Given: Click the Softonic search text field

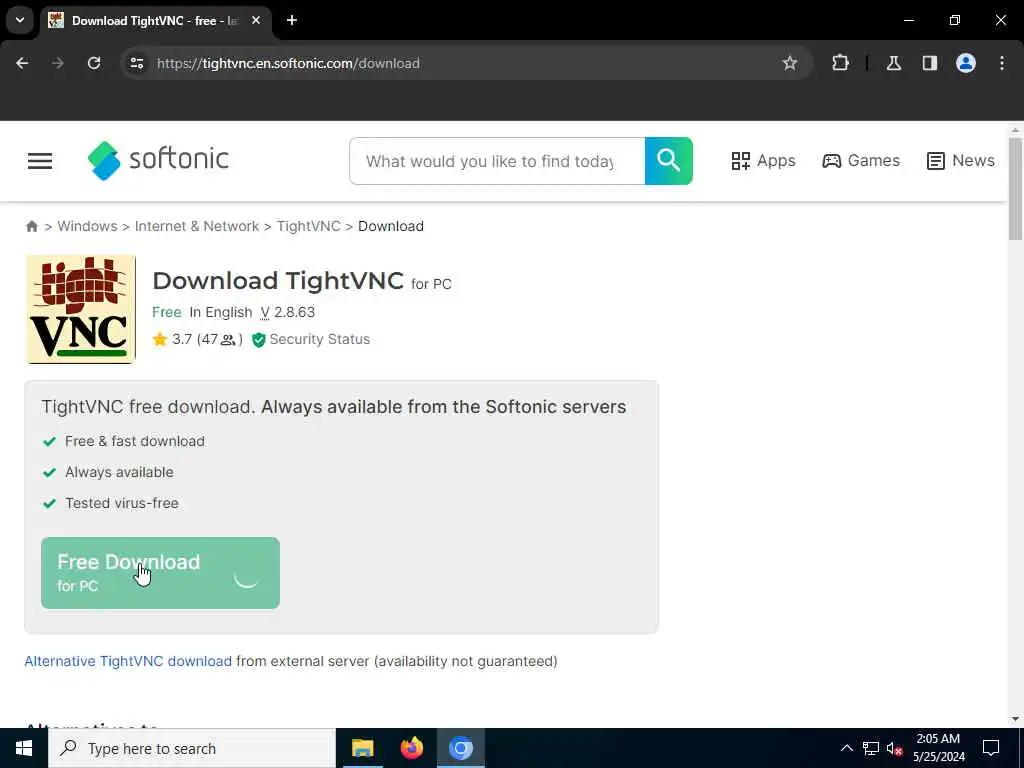Looking at the screenshot, I should click(497, 161).
